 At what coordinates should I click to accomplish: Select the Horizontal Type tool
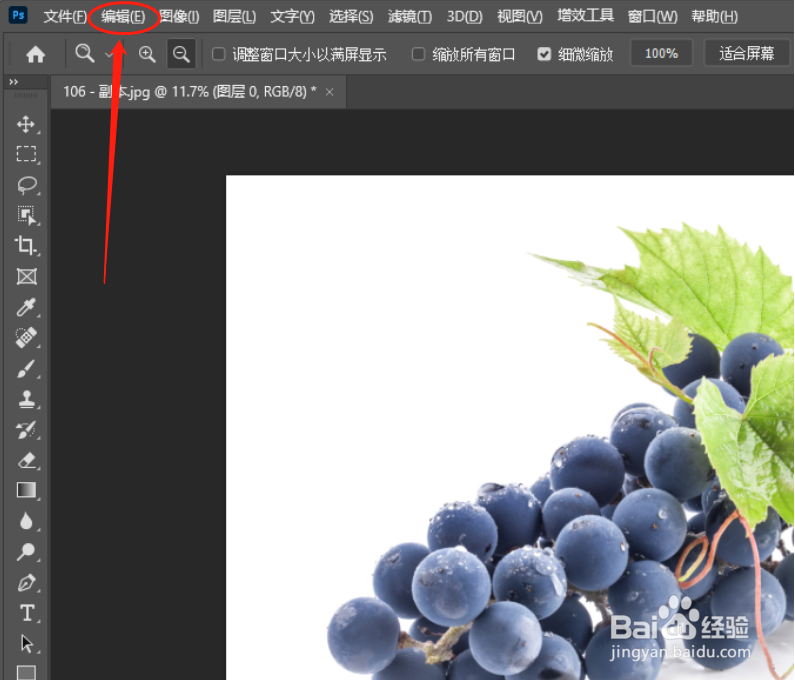[26, 613]
